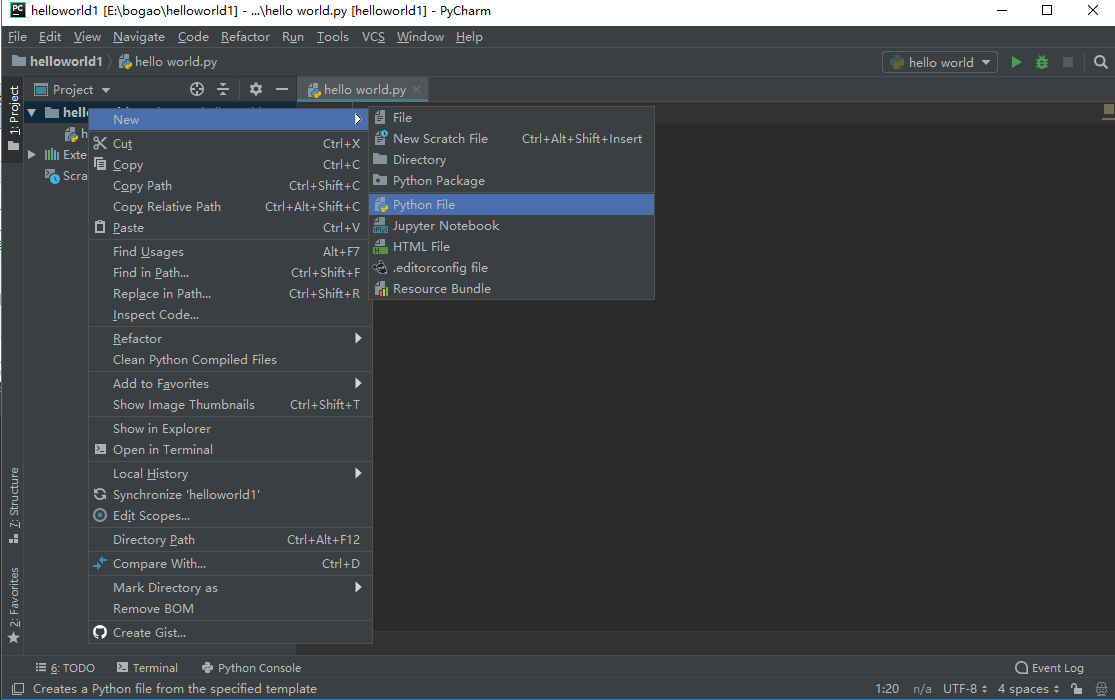Click Compare With... entry
Viewport: 1115px width, 700px height.
point(230,563)
